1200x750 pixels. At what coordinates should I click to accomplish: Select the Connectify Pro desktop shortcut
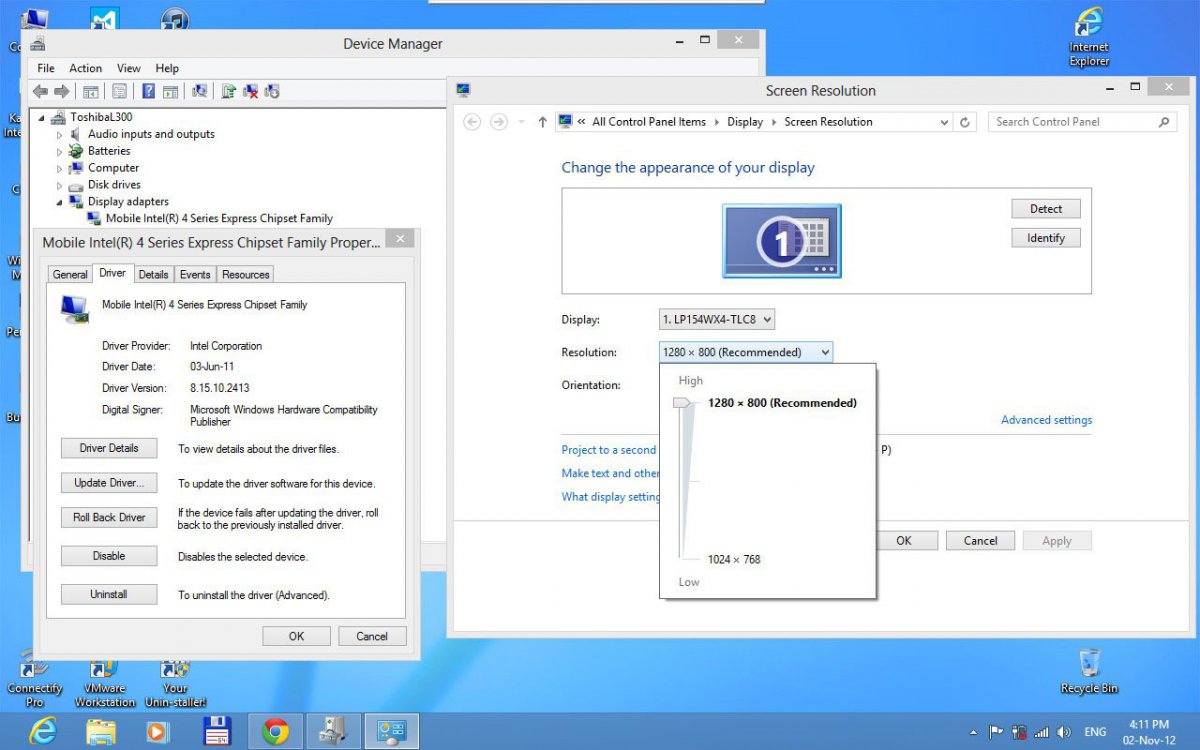[35, 680]
